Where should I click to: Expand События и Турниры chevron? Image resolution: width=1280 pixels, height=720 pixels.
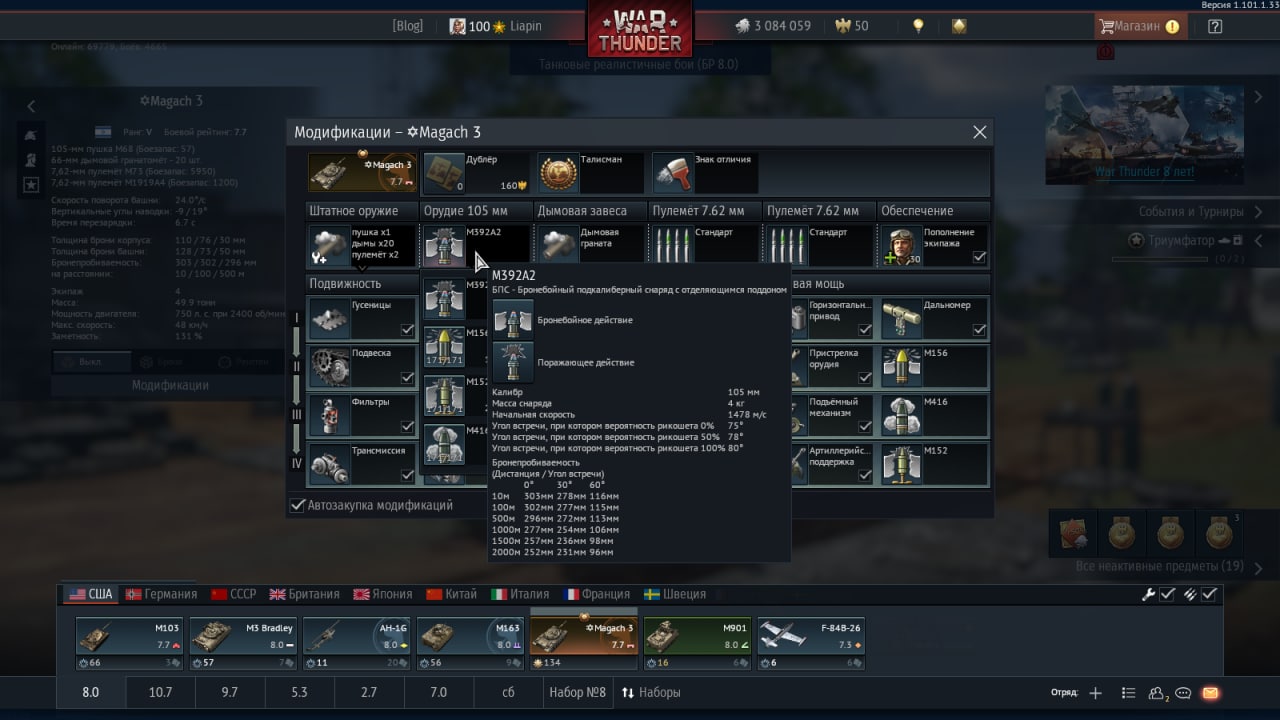tap(1260, 212)
